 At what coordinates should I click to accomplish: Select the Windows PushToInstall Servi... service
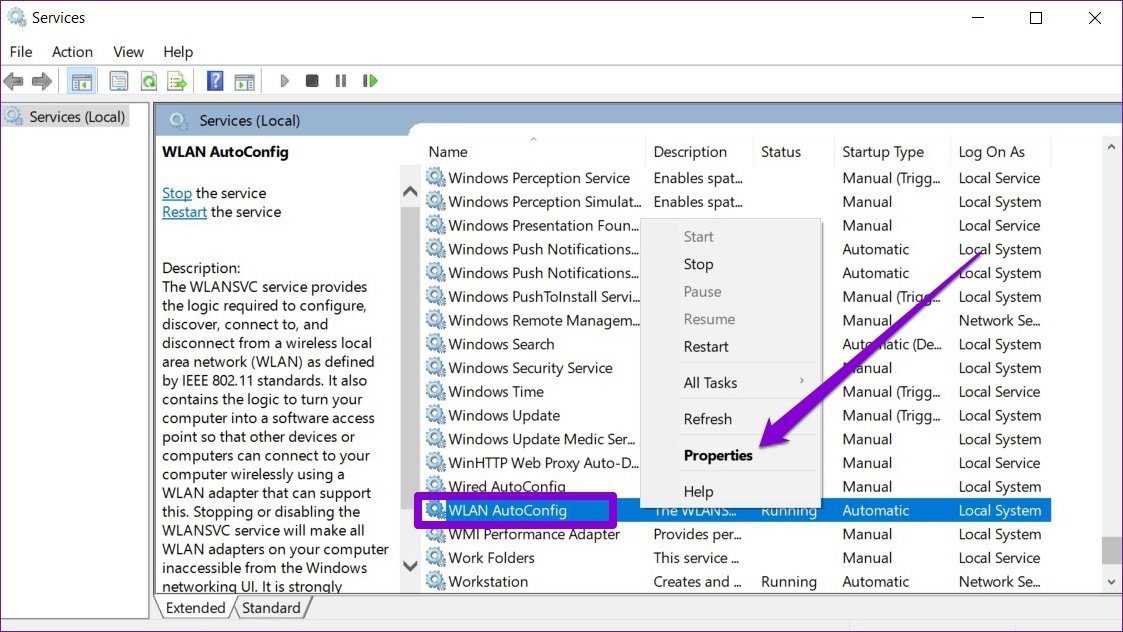pyautogui.click(x=544, y=297)
